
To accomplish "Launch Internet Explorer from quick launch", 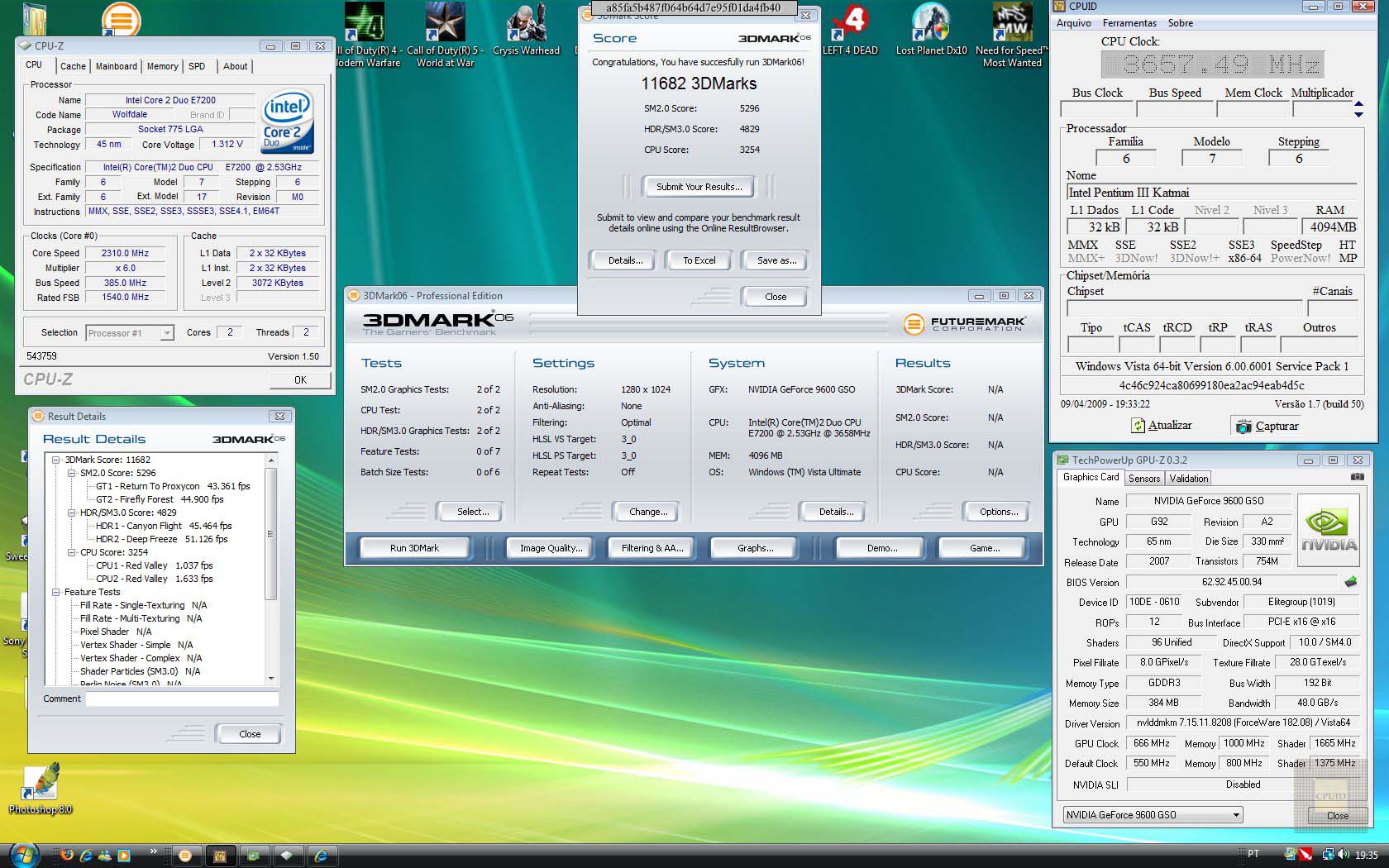I will (86, 856).
